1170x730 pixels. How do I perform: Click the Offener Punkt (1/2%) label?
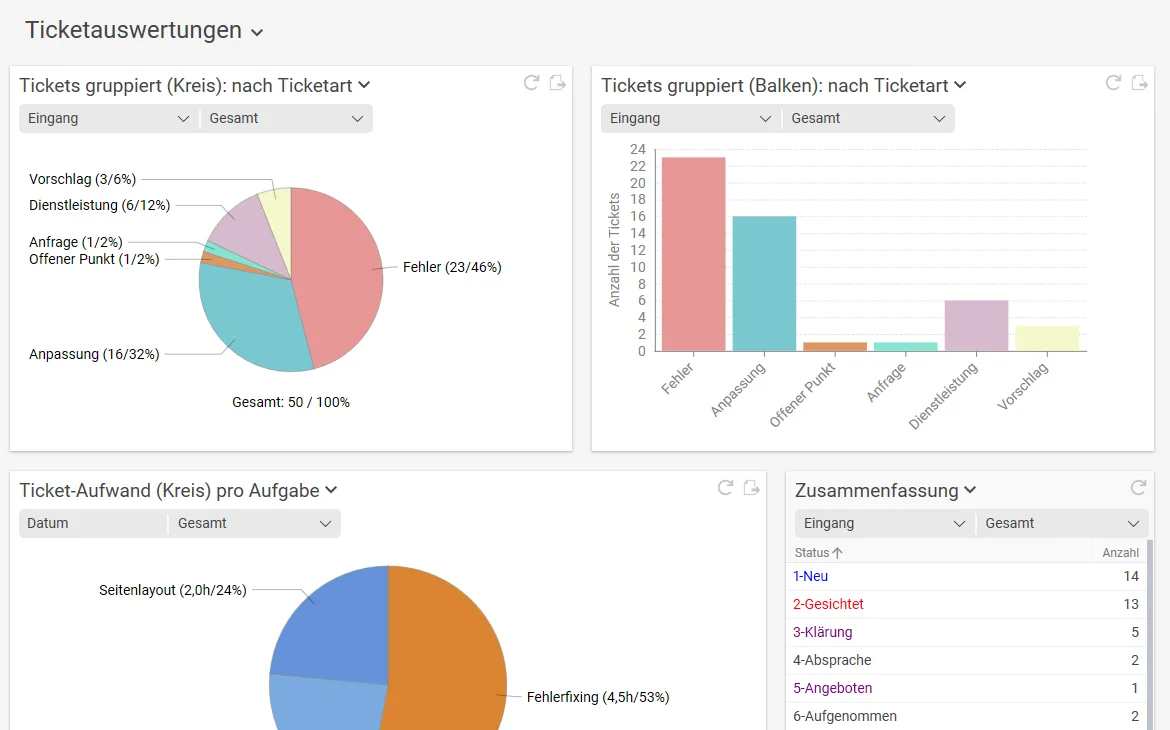(94, 259)
